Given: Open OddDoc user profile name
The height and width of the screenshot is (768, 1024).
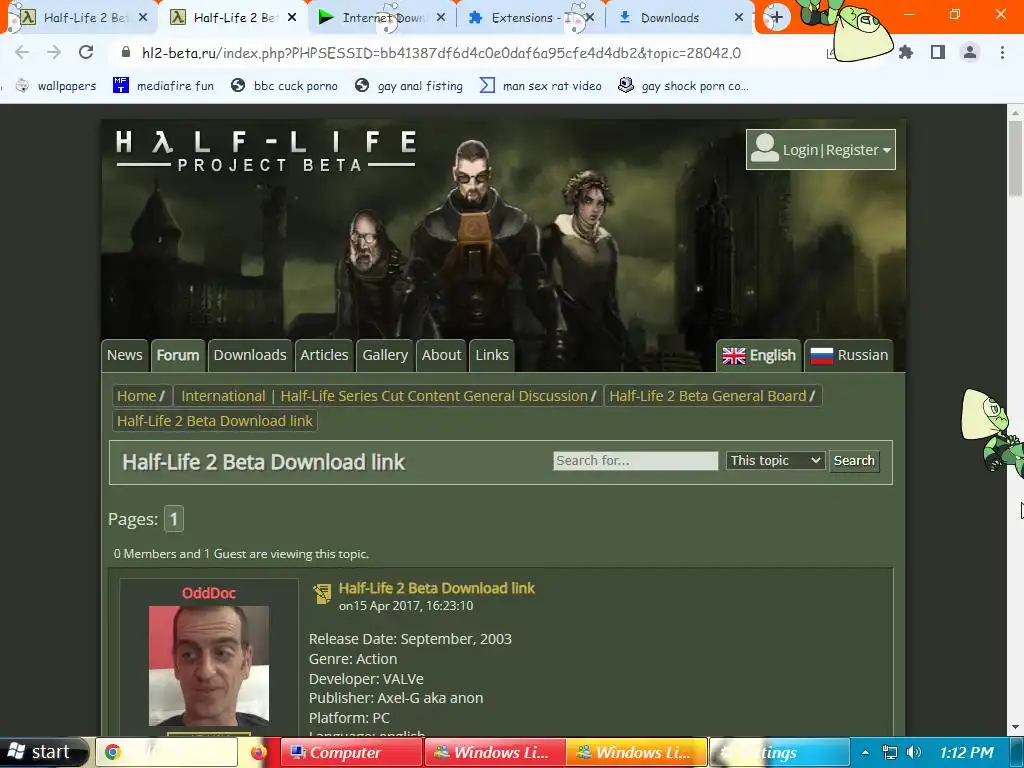Looking at the screenshot, I should [x=209, y=593].
